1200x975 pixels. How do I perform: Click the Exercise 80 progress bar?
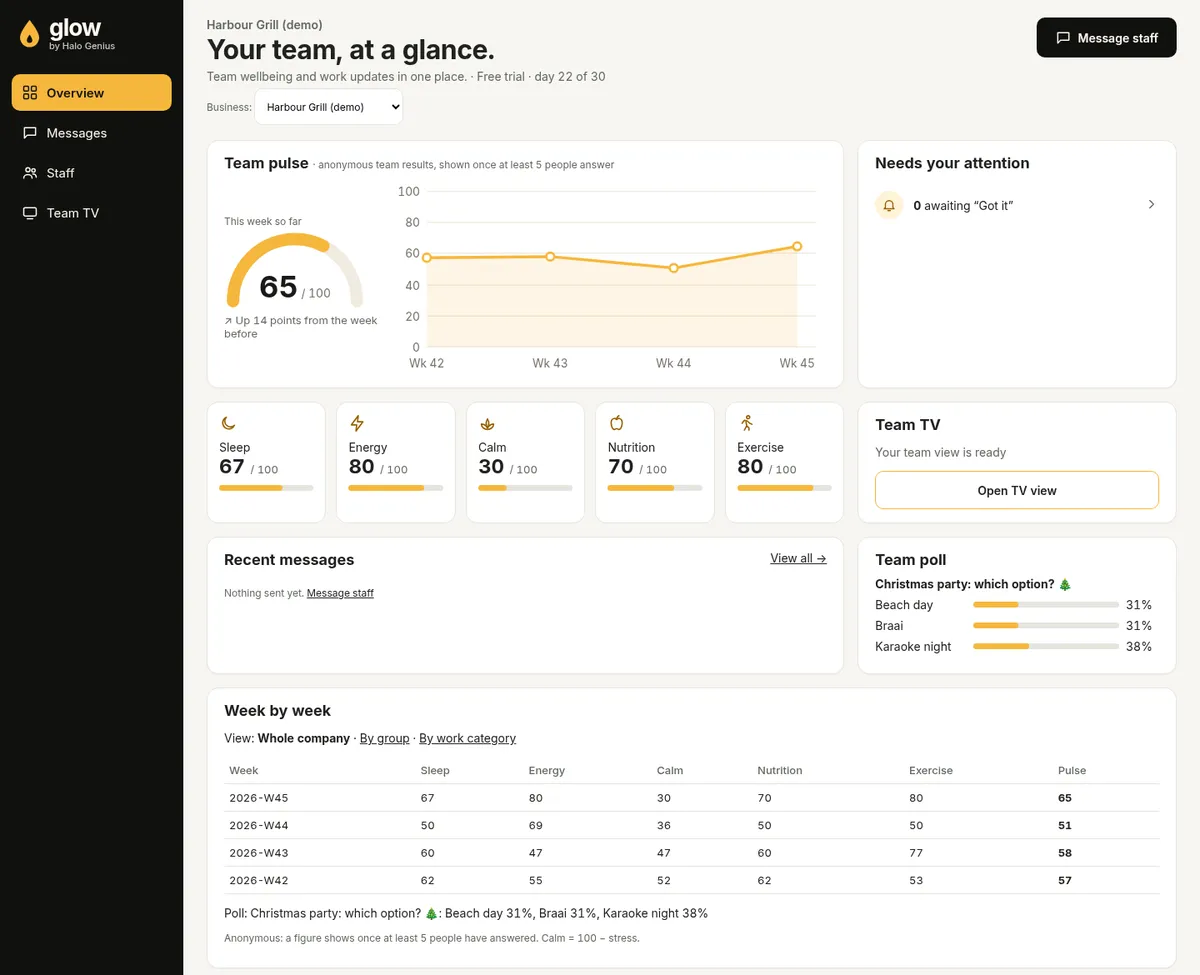[784, 488]
